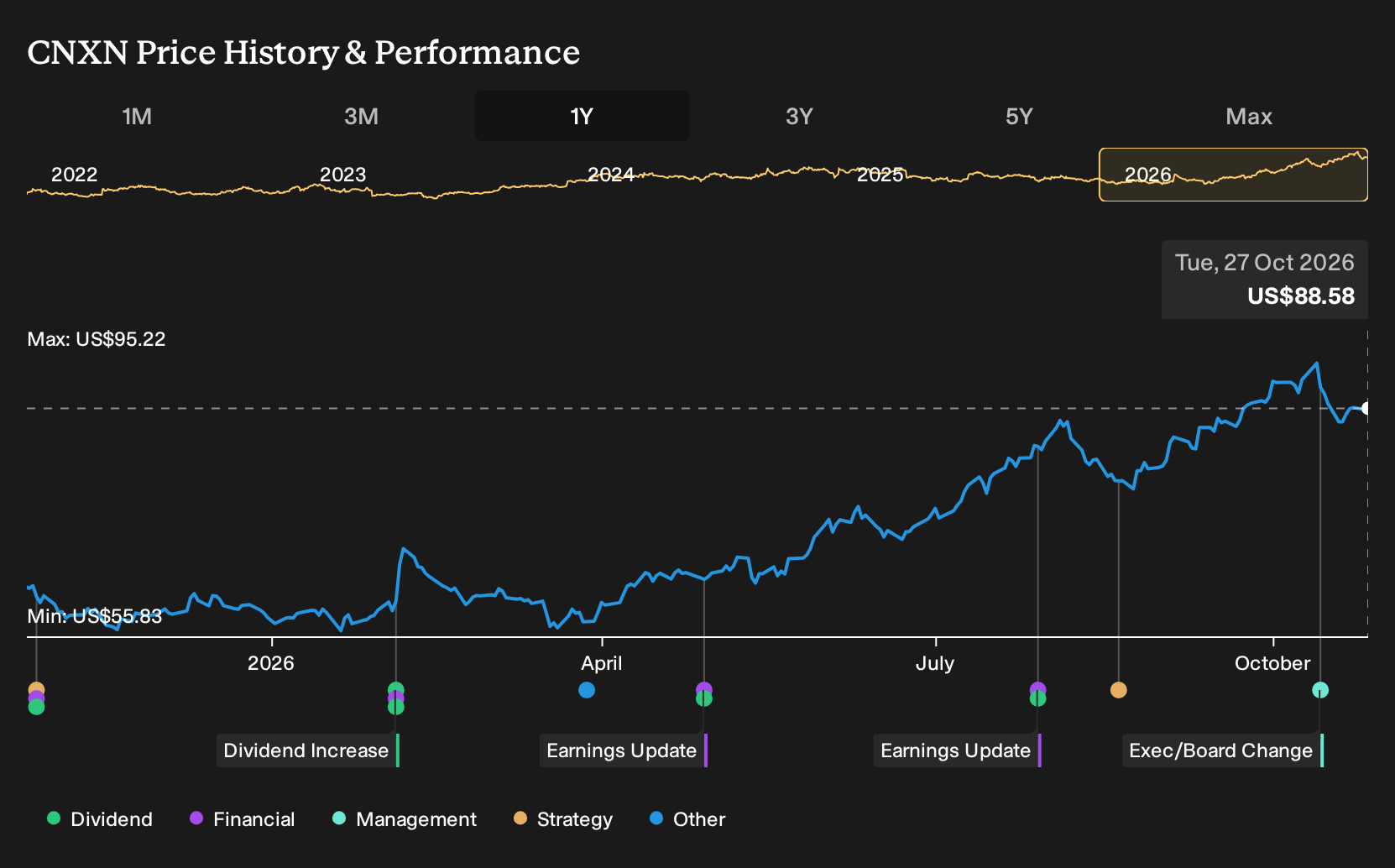Jump to 2025 in the overview sparkline

click(880, 175)
